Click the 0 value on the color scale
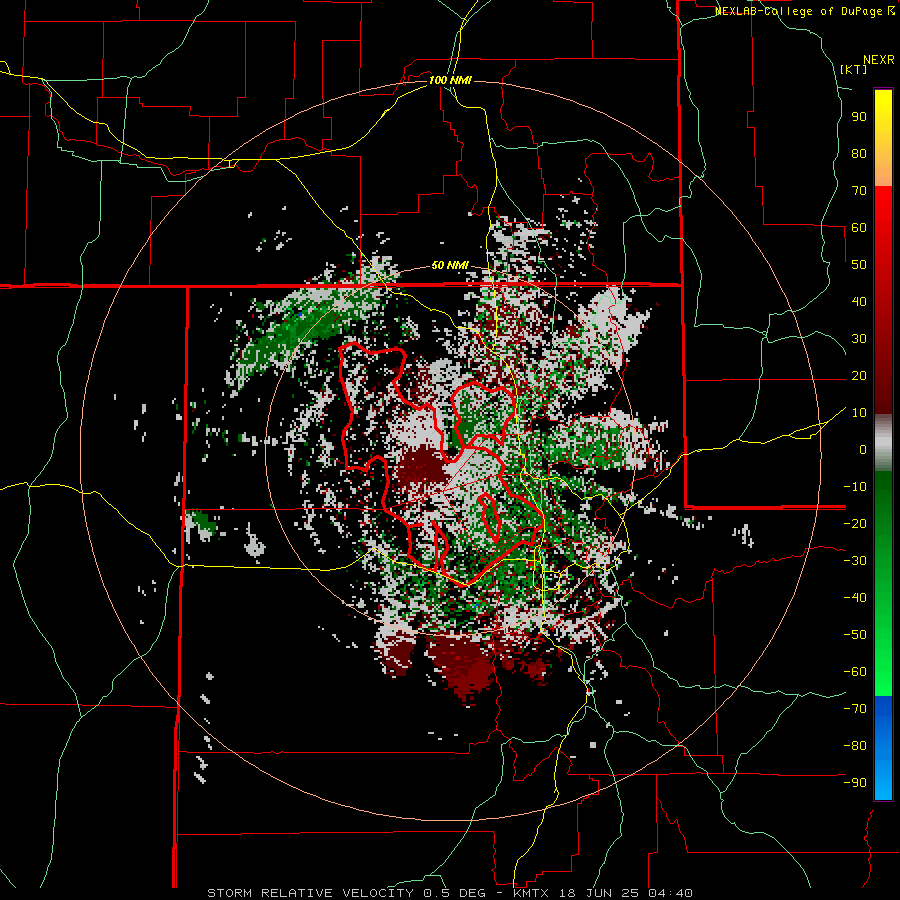The image size is (900, 900). (863, 449)
